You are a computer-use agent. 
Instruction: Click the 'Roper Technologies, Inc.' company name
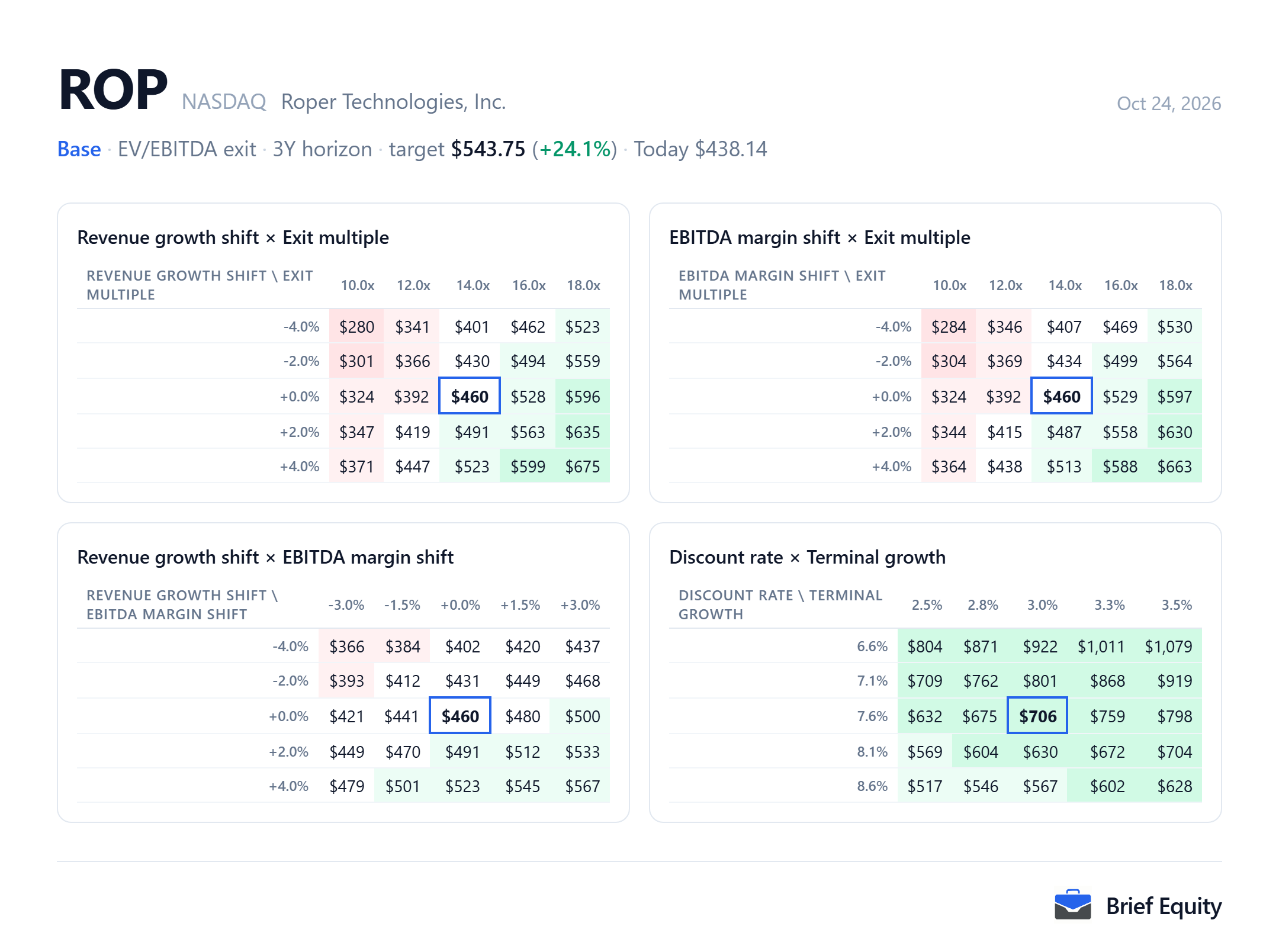click(393, 102)
